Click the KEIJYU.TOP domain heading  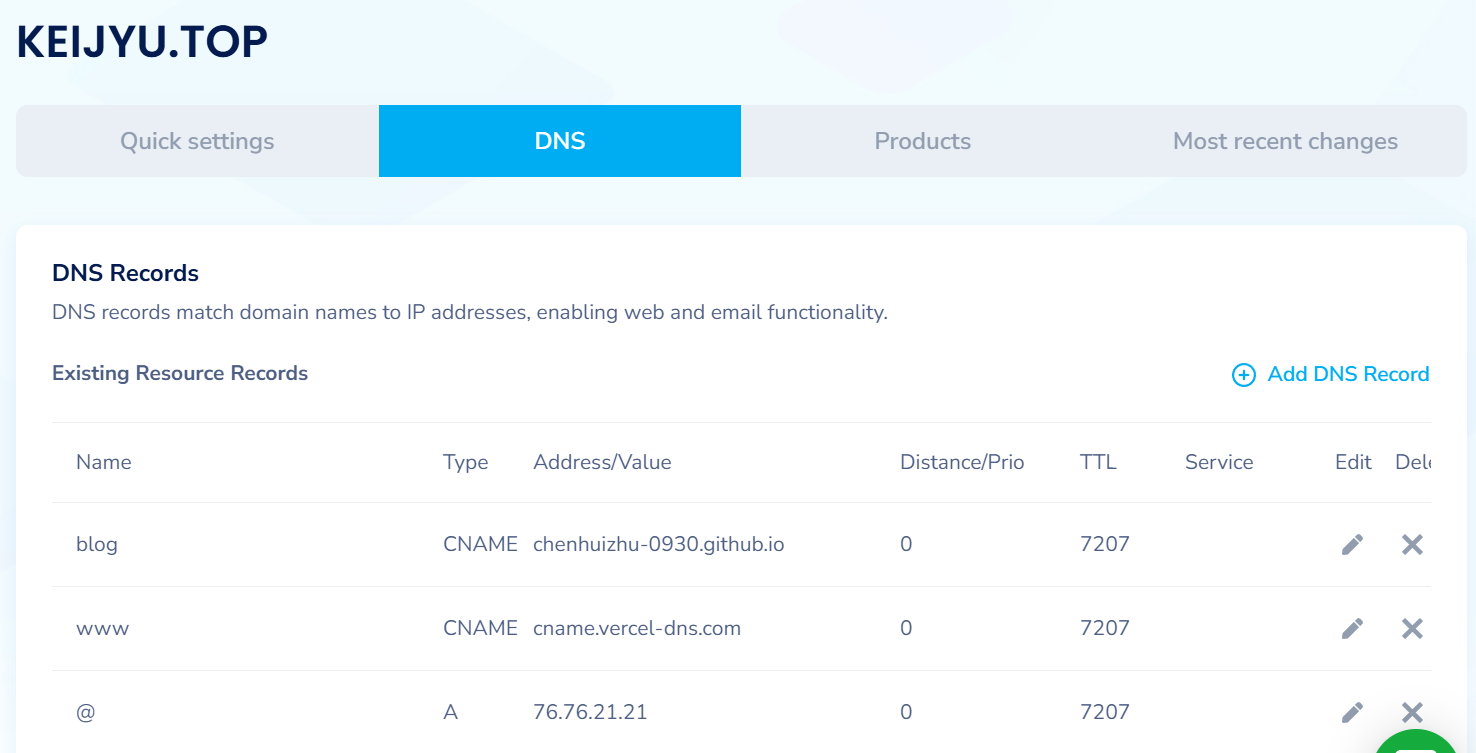(x=143, y=42)
